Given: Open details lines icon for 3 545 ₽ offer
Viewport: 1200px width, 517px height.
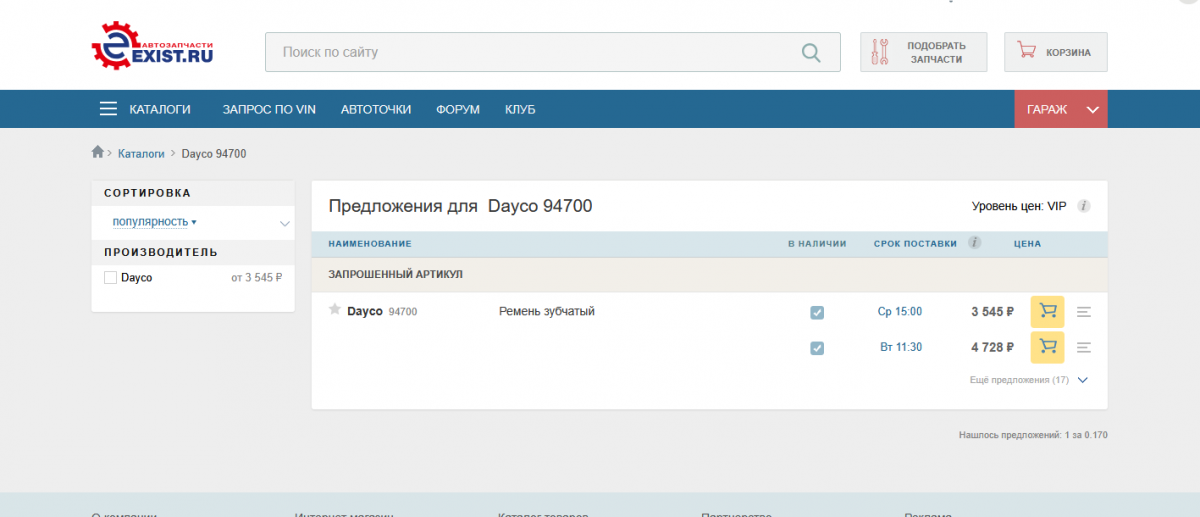Looking at the screenshot, I should click(1084, 312).
